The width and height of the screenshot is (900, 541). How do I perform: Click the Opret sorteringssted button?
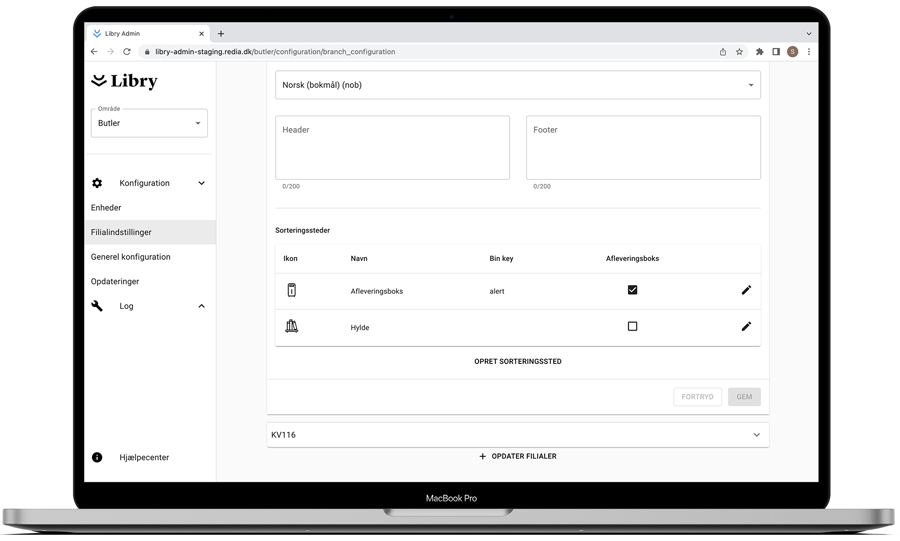click(x=517, y=361)
